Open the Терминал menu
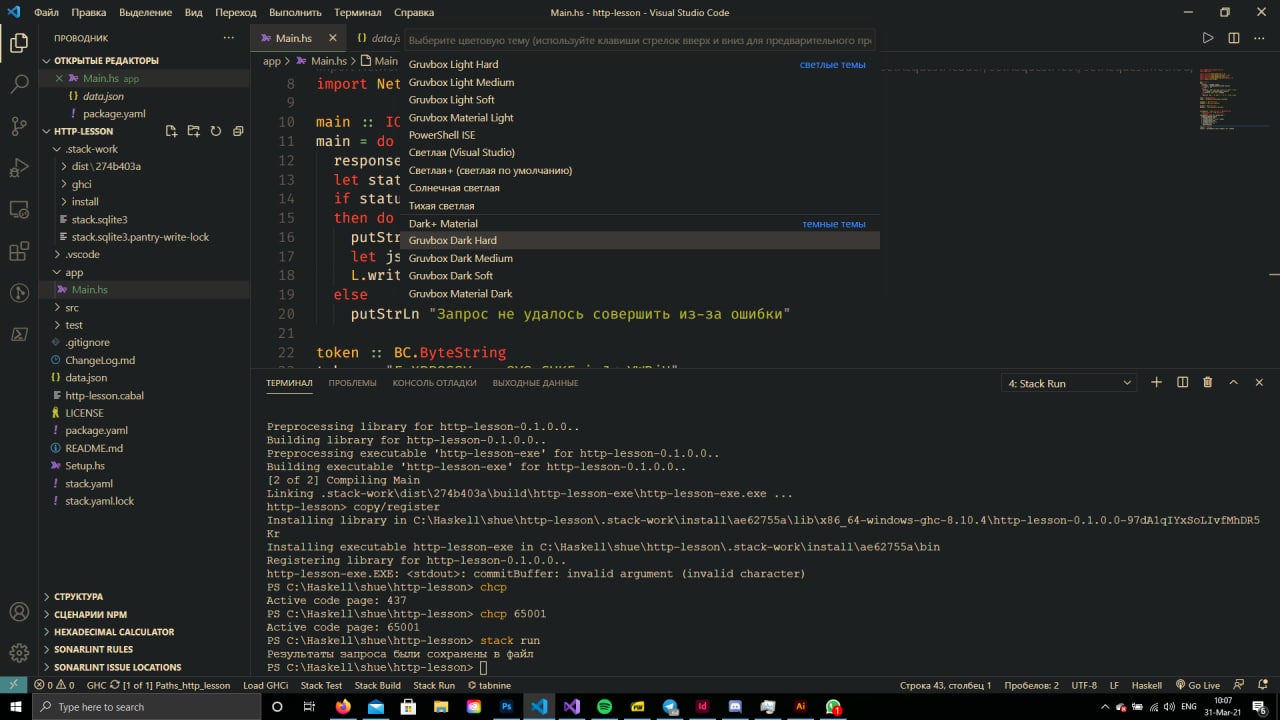Screen dimensions: 1280x720 pyautogui.click(x=358, y=13)
